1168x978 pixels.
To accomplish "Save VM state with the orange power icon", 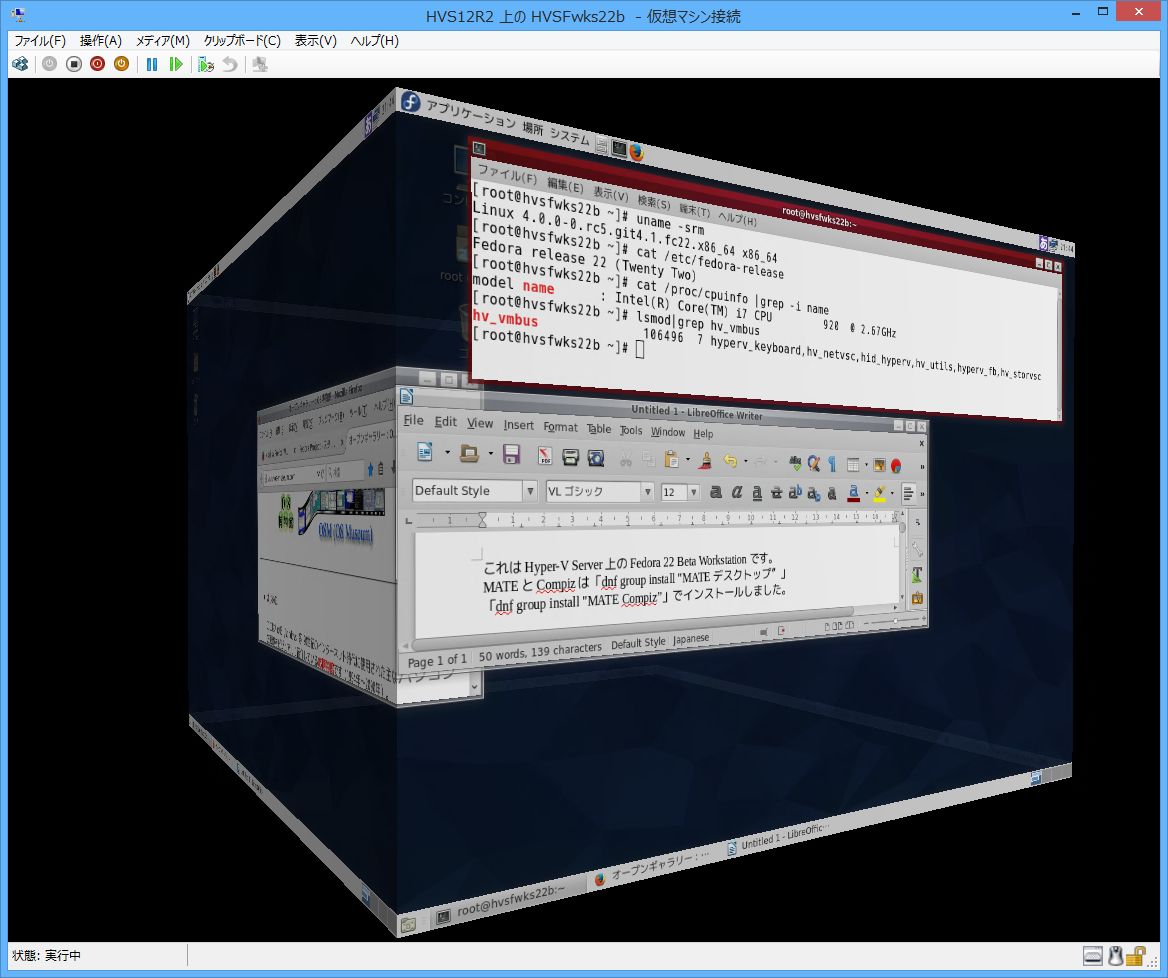I will tap(121, 64).
